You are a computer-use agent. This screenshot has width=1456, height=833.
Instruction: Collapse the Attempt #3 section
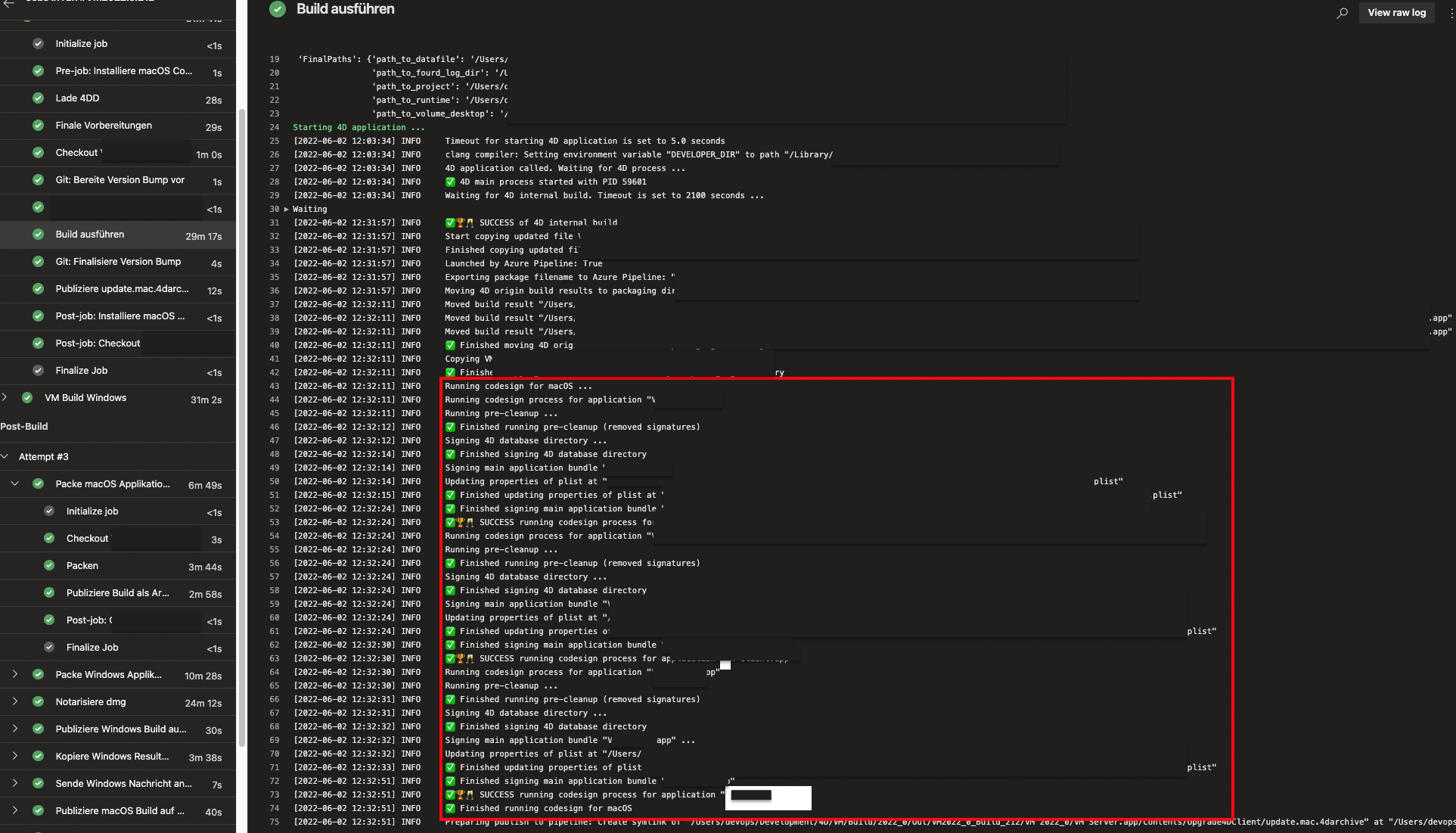pyautogui.click(x=5, y=457)
